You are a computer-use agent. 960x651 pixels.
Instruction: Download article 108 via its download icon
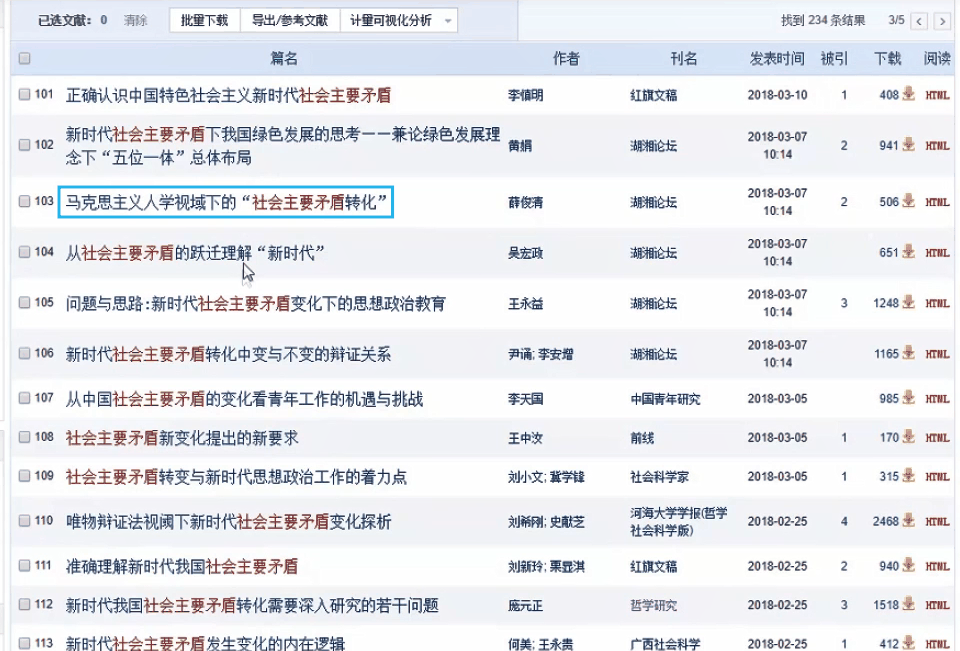909,437
